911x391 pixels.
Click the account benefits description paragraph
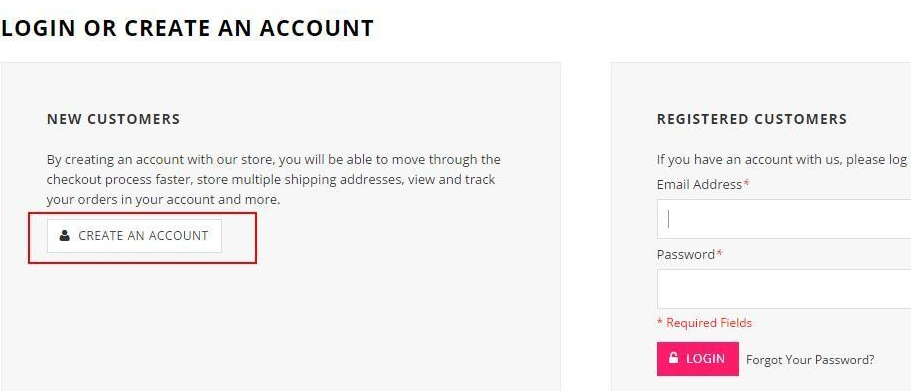(x=274, y=180)
